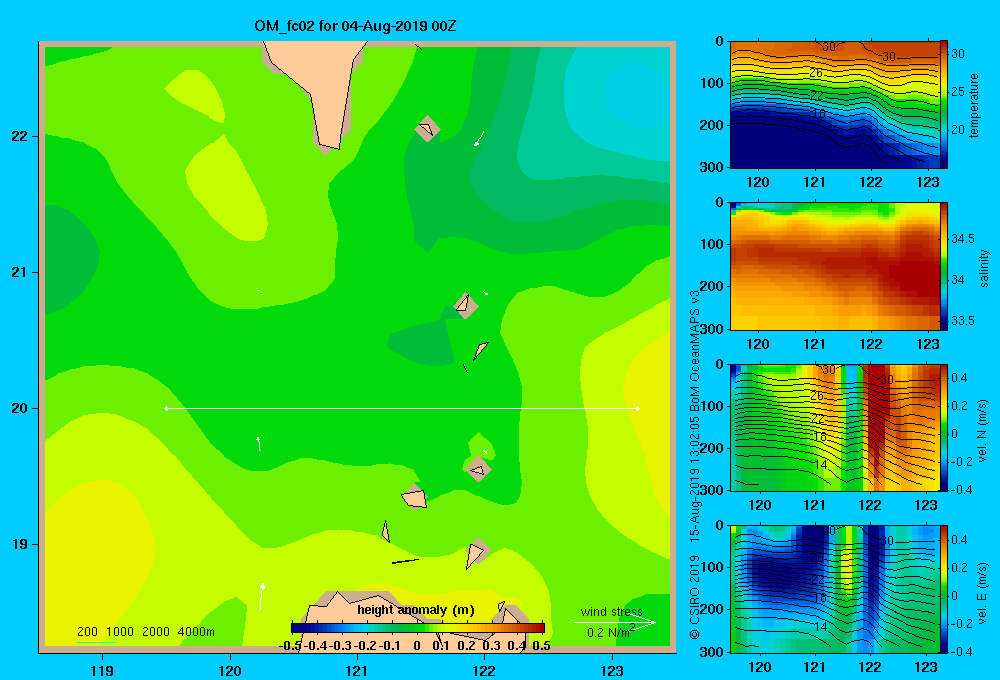Select the vel. N color bar
This screenshot has width=1000, height=680.
(944, 427)
